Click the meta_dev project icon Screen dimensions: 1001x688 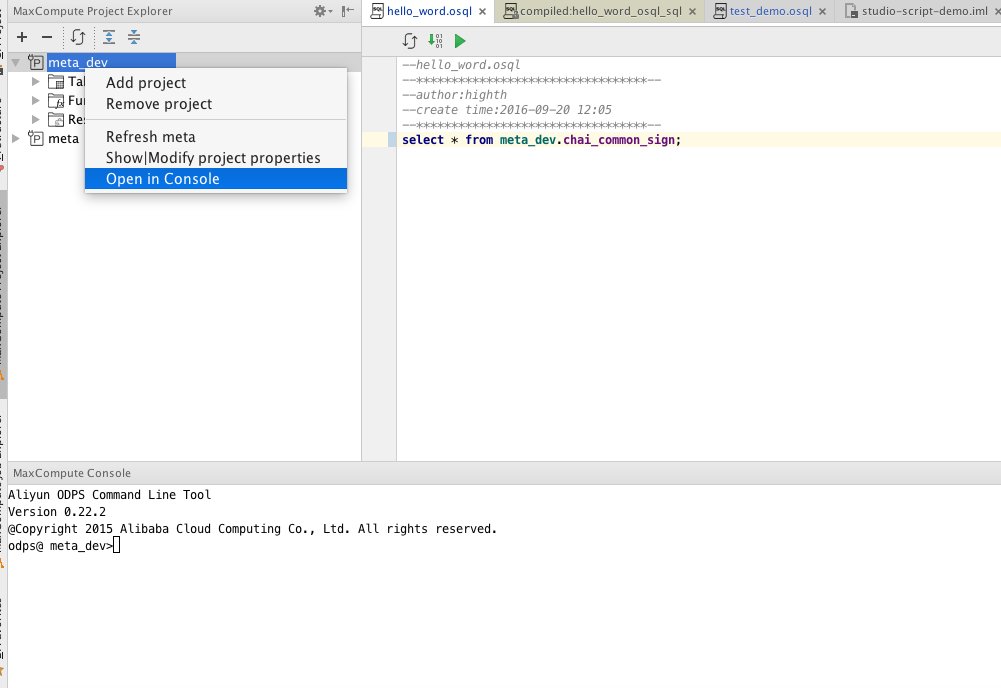coord(36,63)
